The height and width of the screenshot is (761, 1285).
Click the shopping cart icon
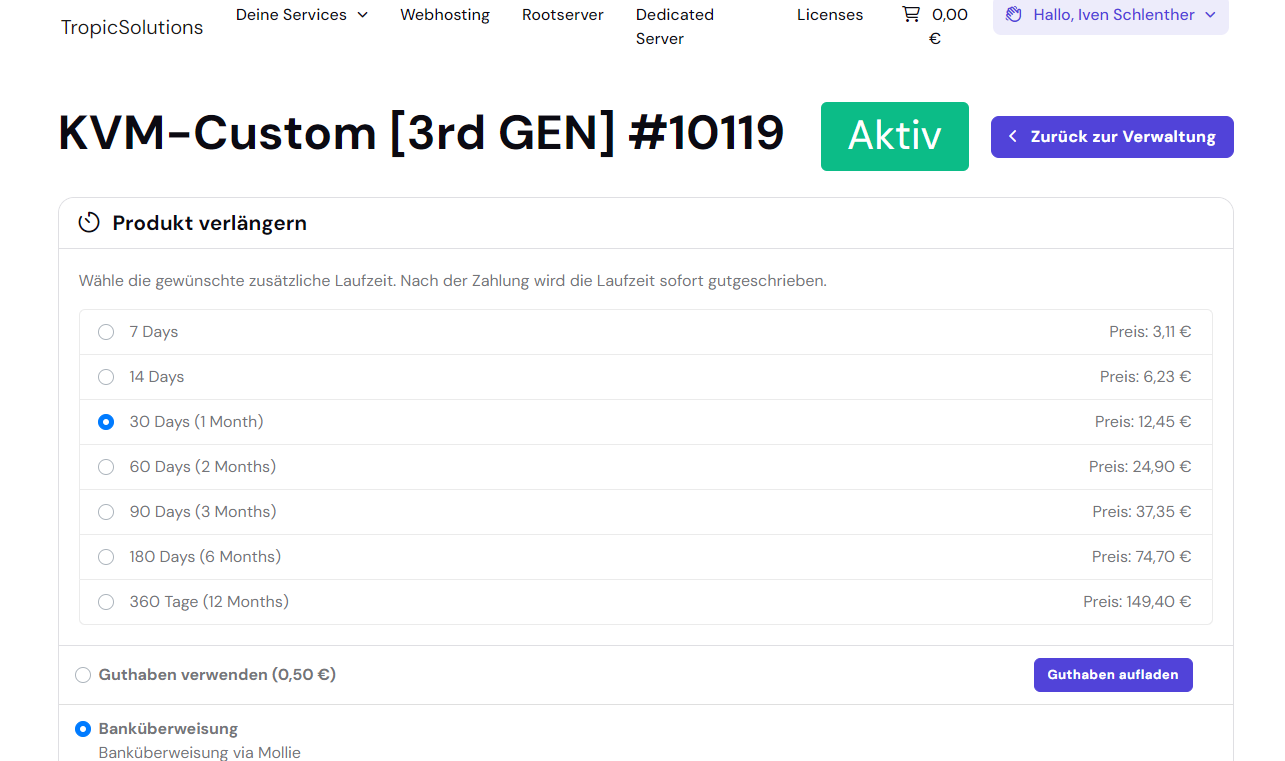(910, 15)
